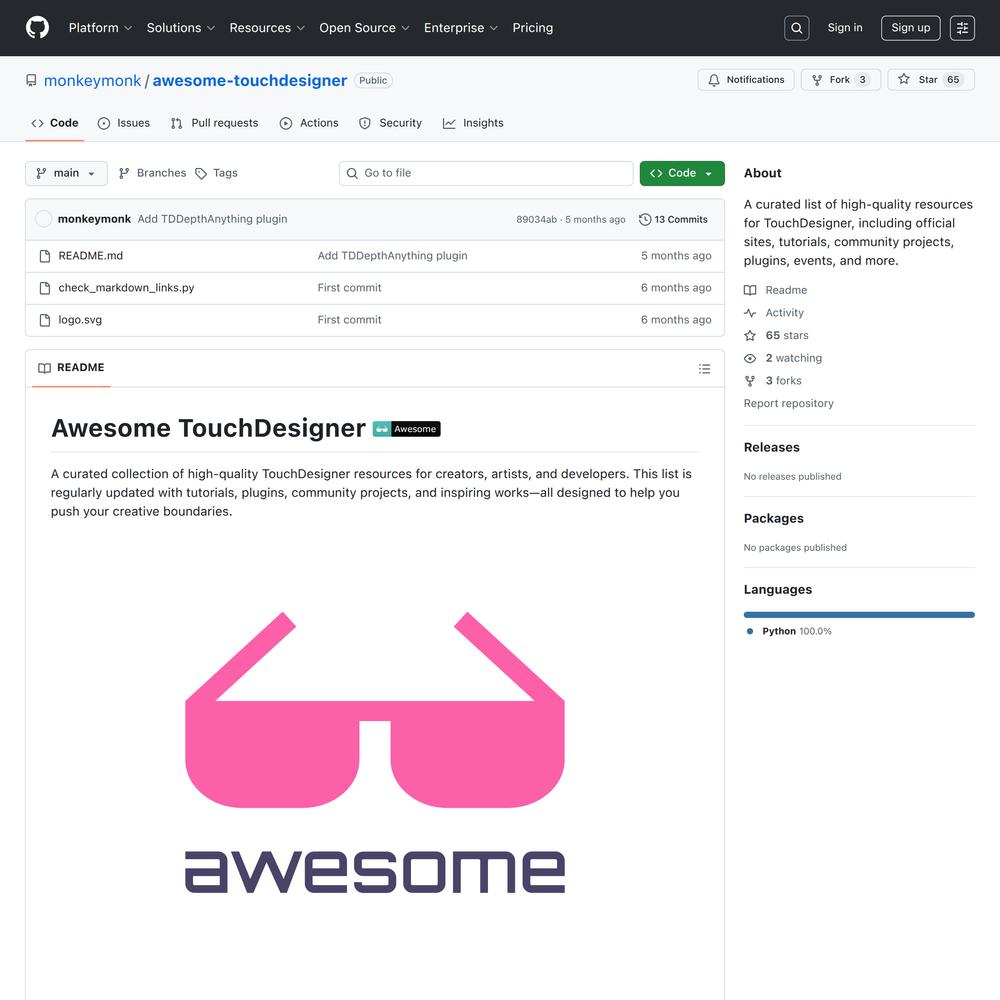Open the appearance settings icon in header

point(962,28)
